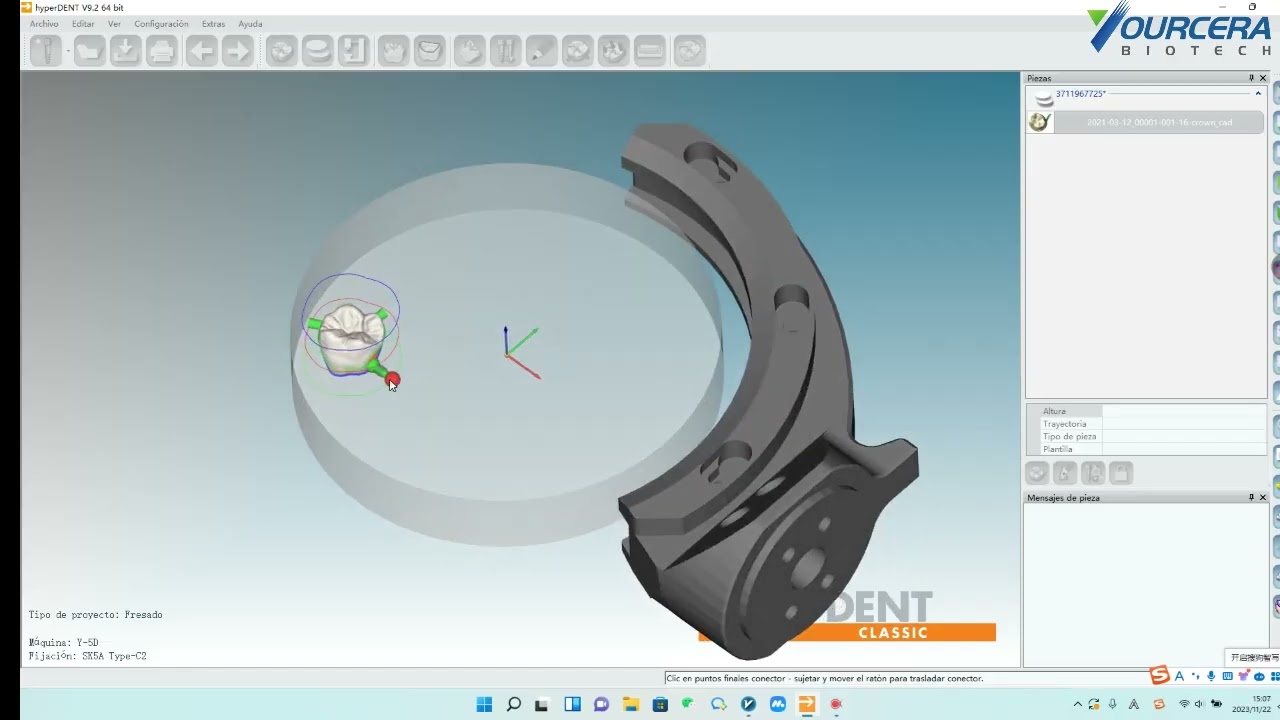Image resolution: width=1280 pixels, height=720 pixels.
Task: Click the last toolbar icon for calculation
Action: [690, 50]
